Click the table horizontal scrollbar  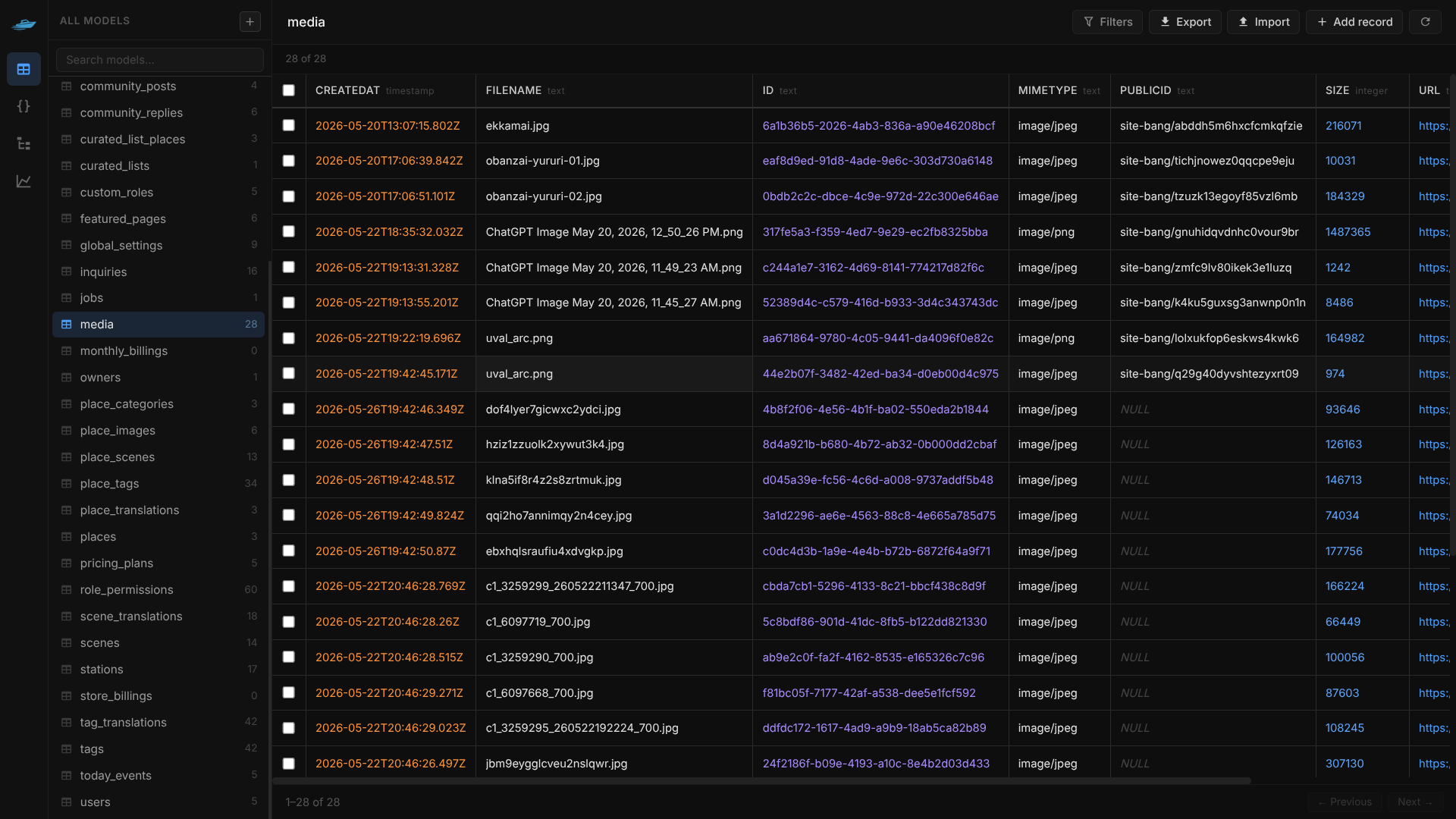point(761,780)
